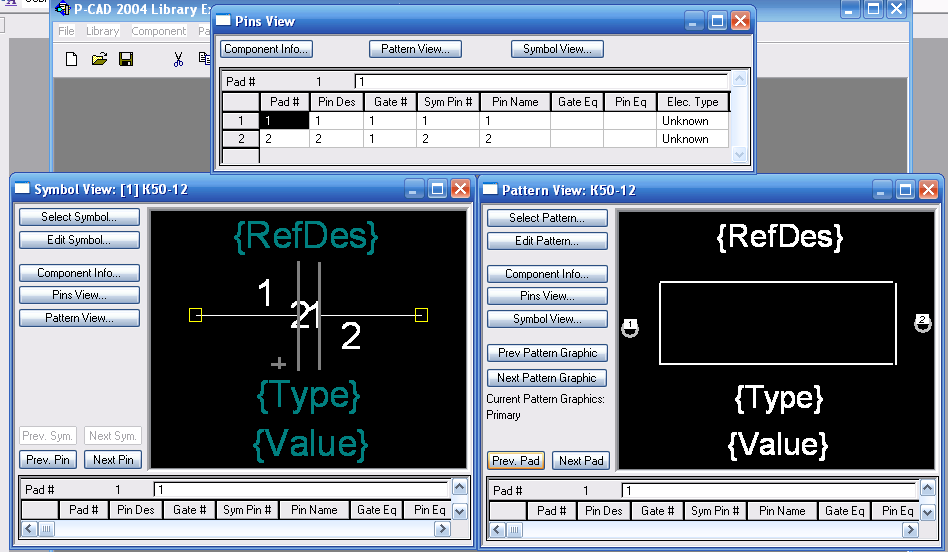Click Component Info button in Pins View
The image size is (948, 552).
point(266,49)
